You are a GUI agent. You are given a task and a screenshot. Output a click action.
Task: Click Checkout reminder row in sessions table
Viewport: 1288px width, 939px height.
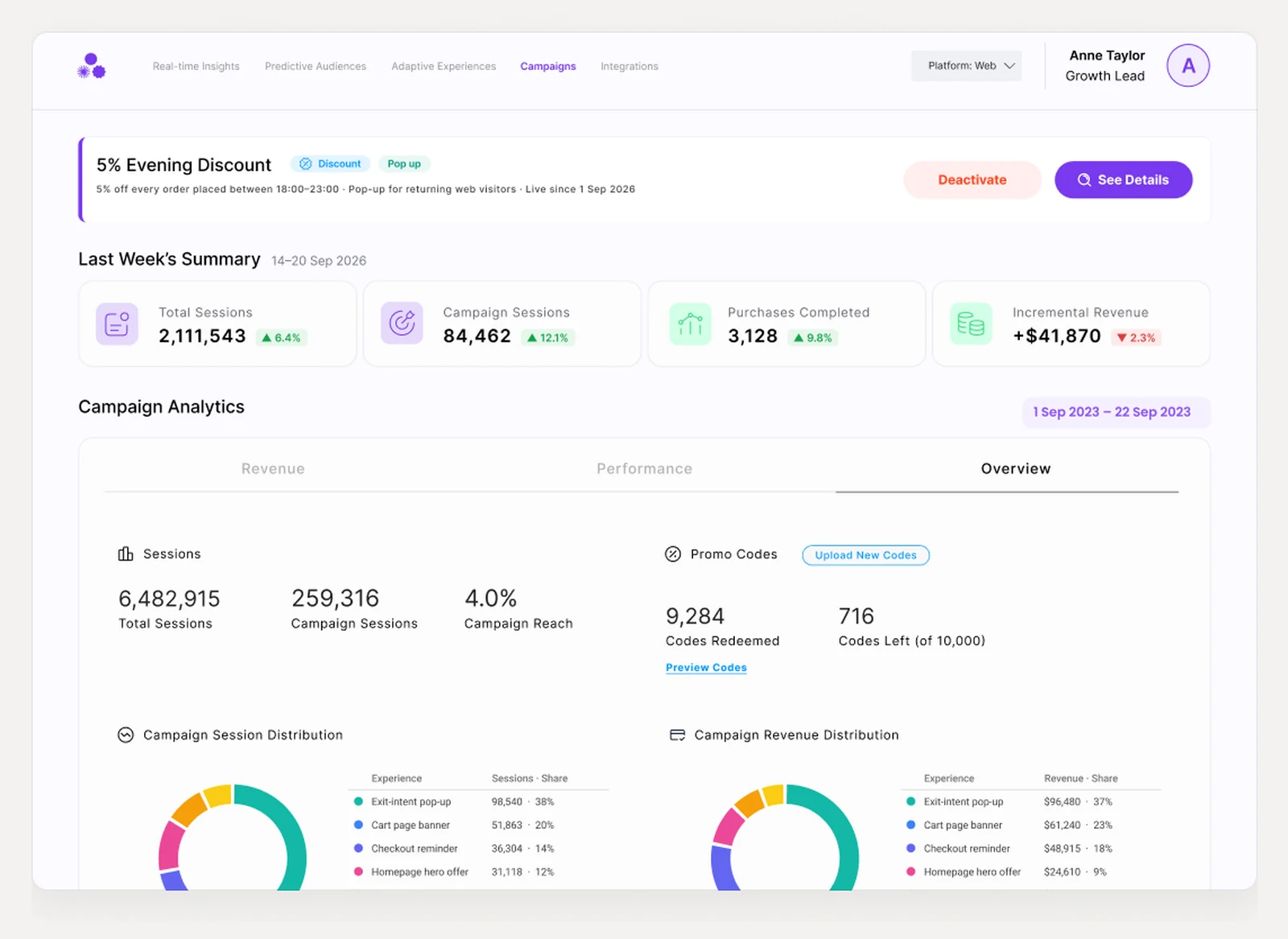click(480, 848)
